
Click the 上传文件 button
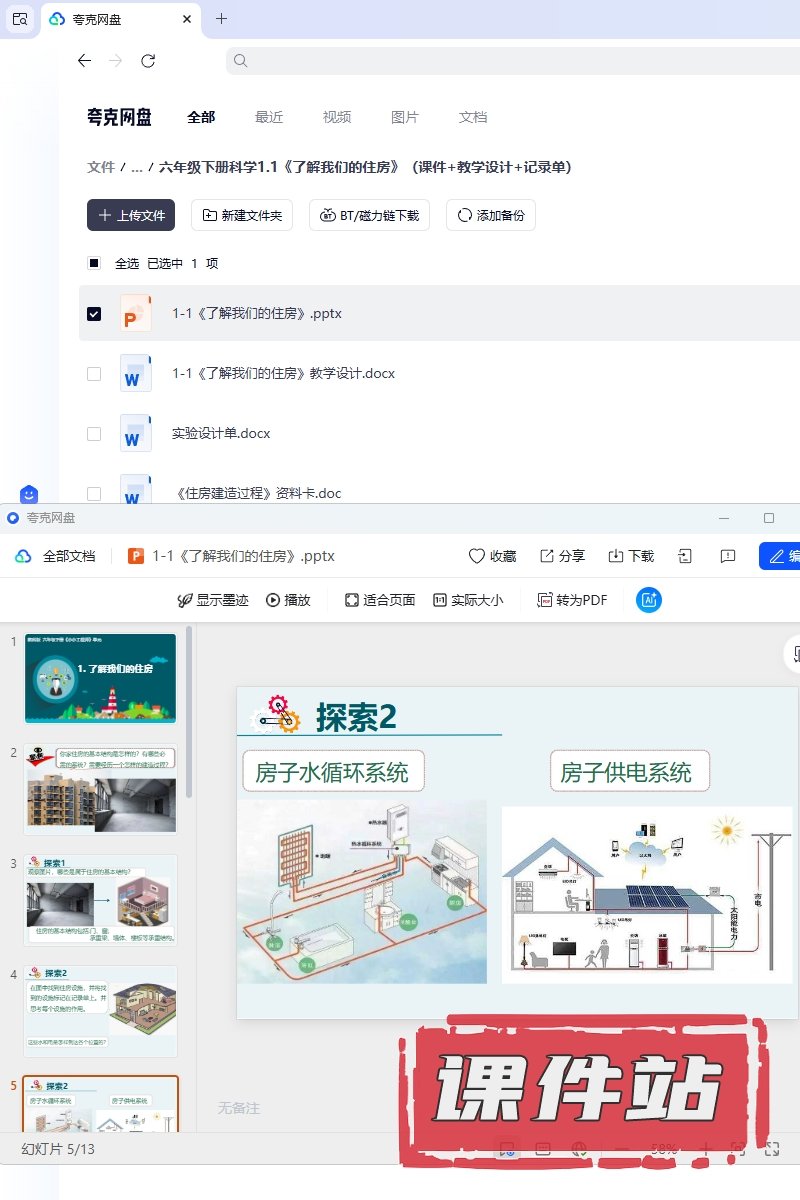click(131, 215)
